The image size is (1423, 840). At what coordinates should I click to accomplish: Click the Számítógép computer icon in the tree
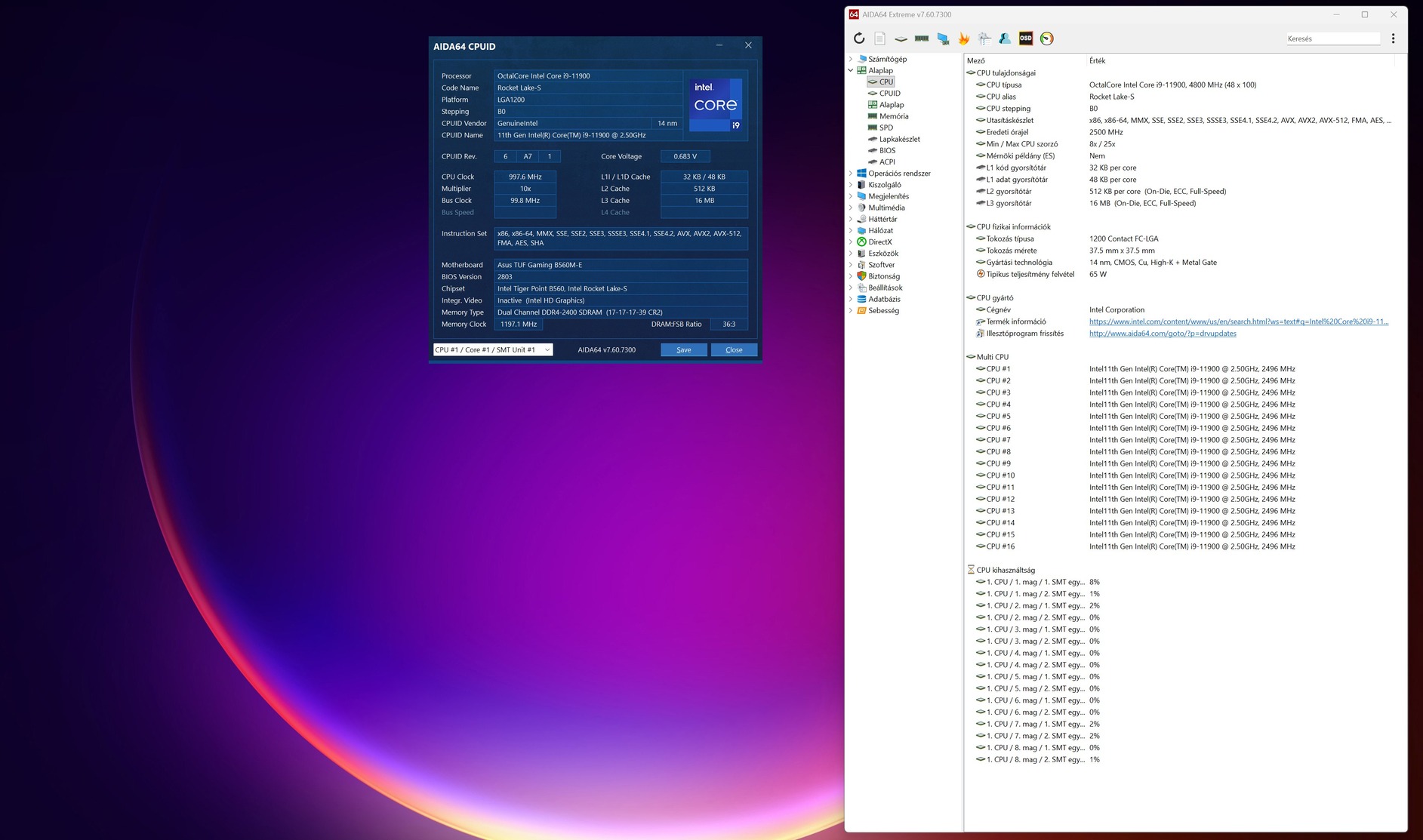coord(862,59)
